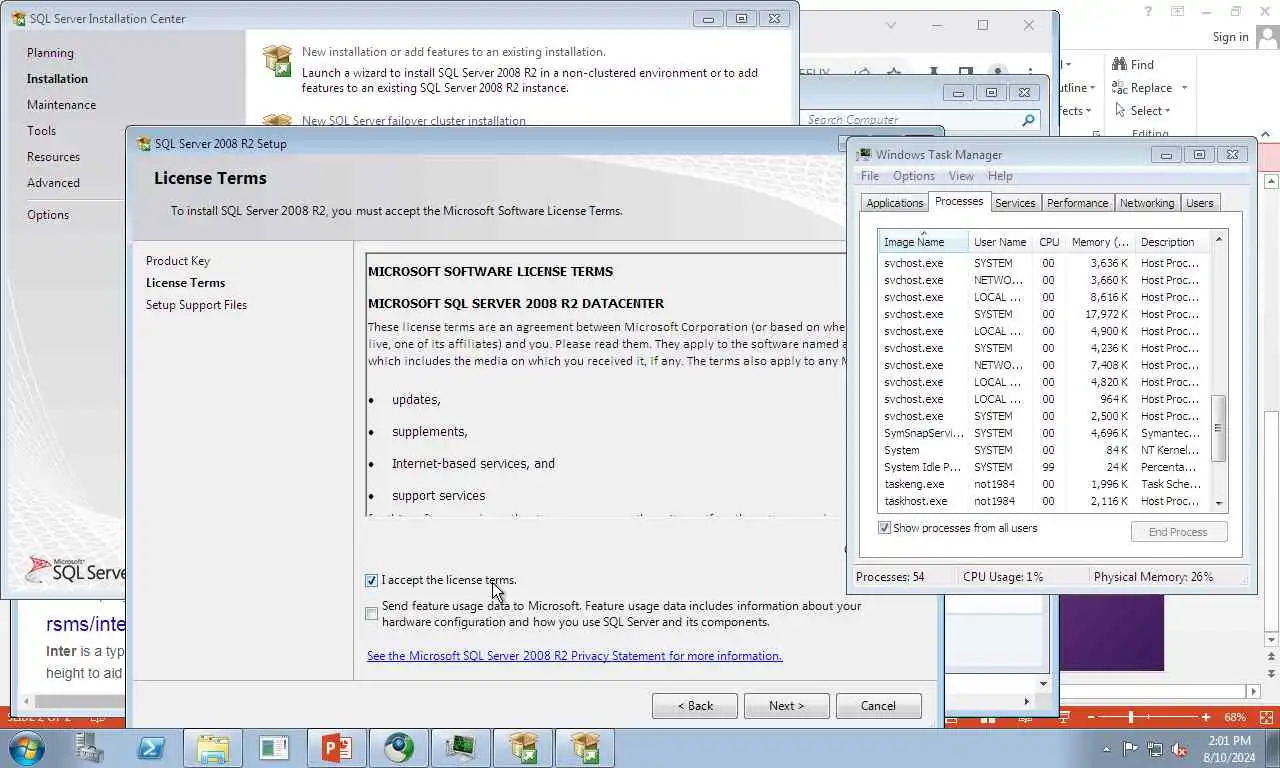The height and width of the screenshot is (768, 1280).
Task: Click zoom in plus in PowerPoint
Action: (1206, 717)
